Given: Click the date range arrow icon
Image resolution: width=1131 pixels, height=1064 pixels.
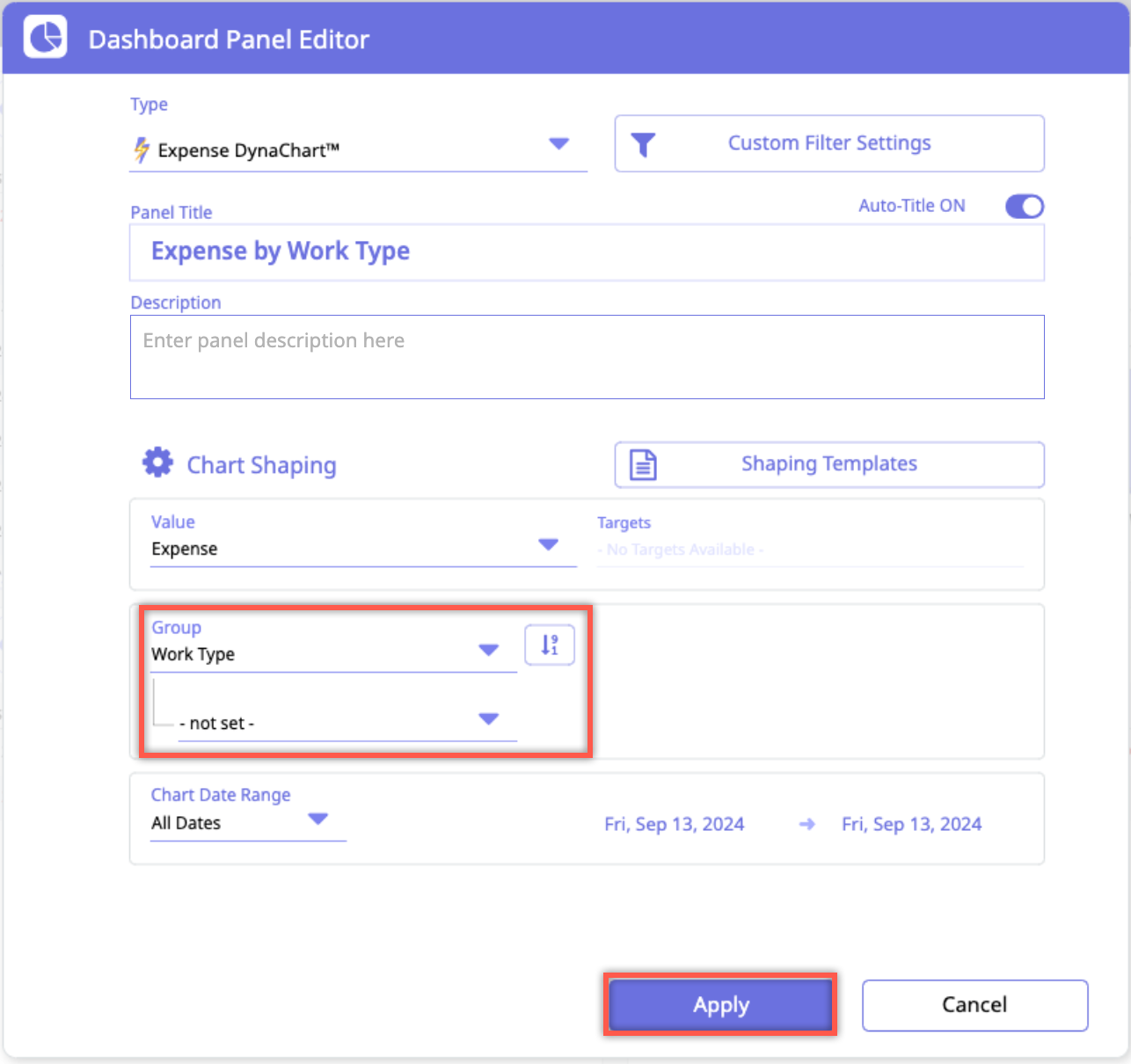Looking at the screenshot, I should 806,824.
